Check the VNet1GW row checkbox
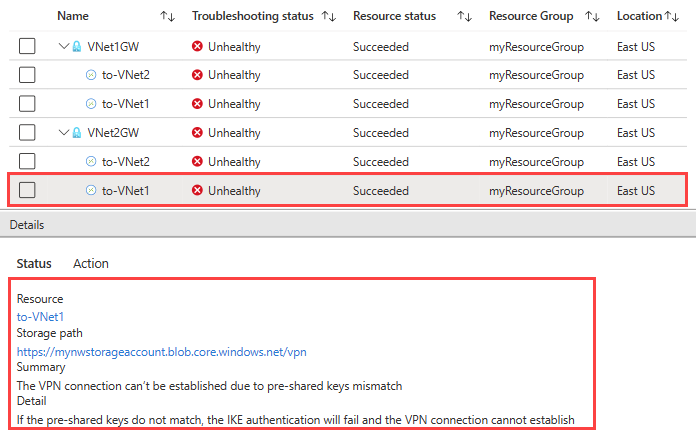 coord(27,46)
